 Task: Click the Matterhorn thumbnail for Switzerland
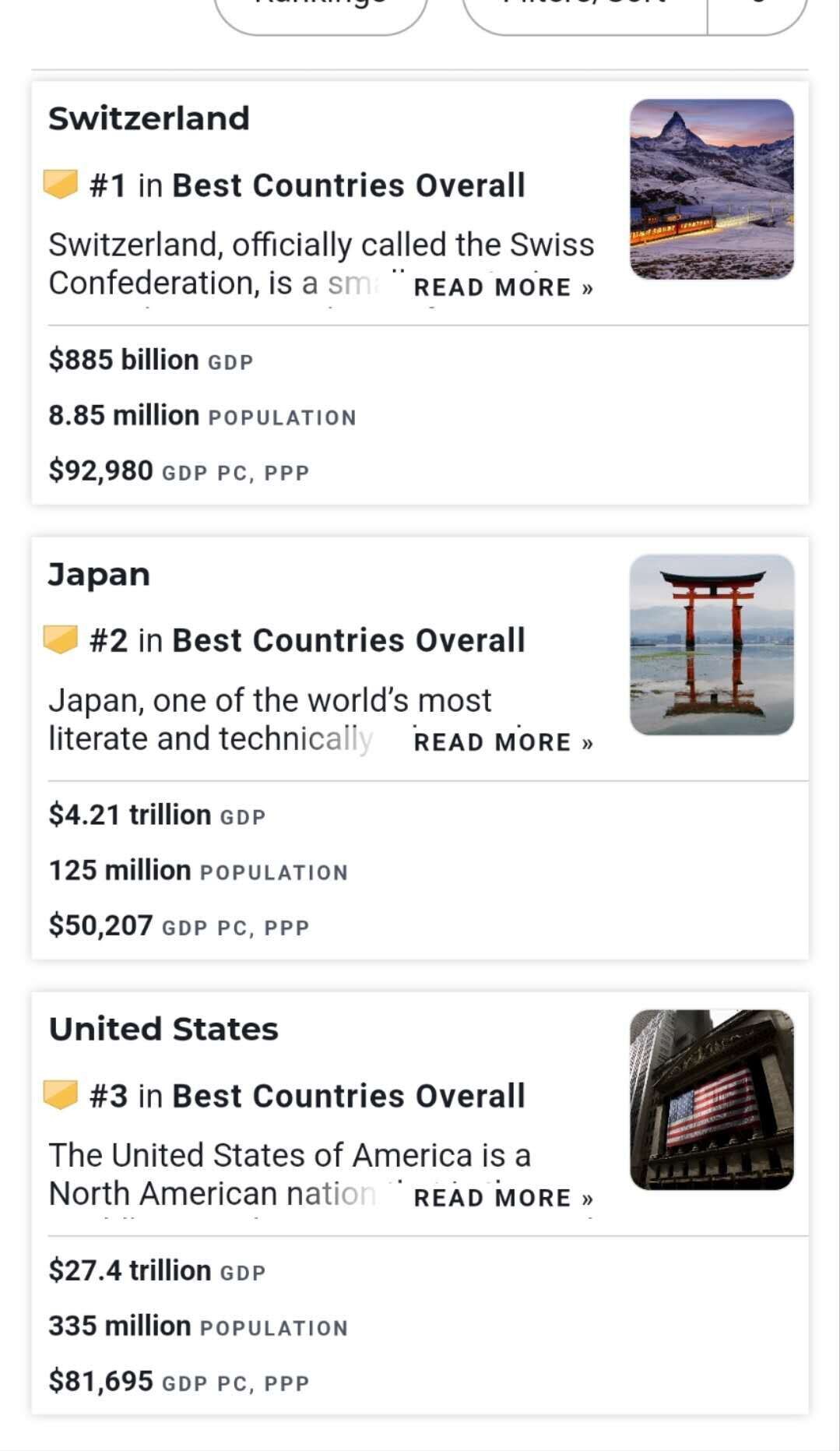pyautogui.click(x=712, y=189)
